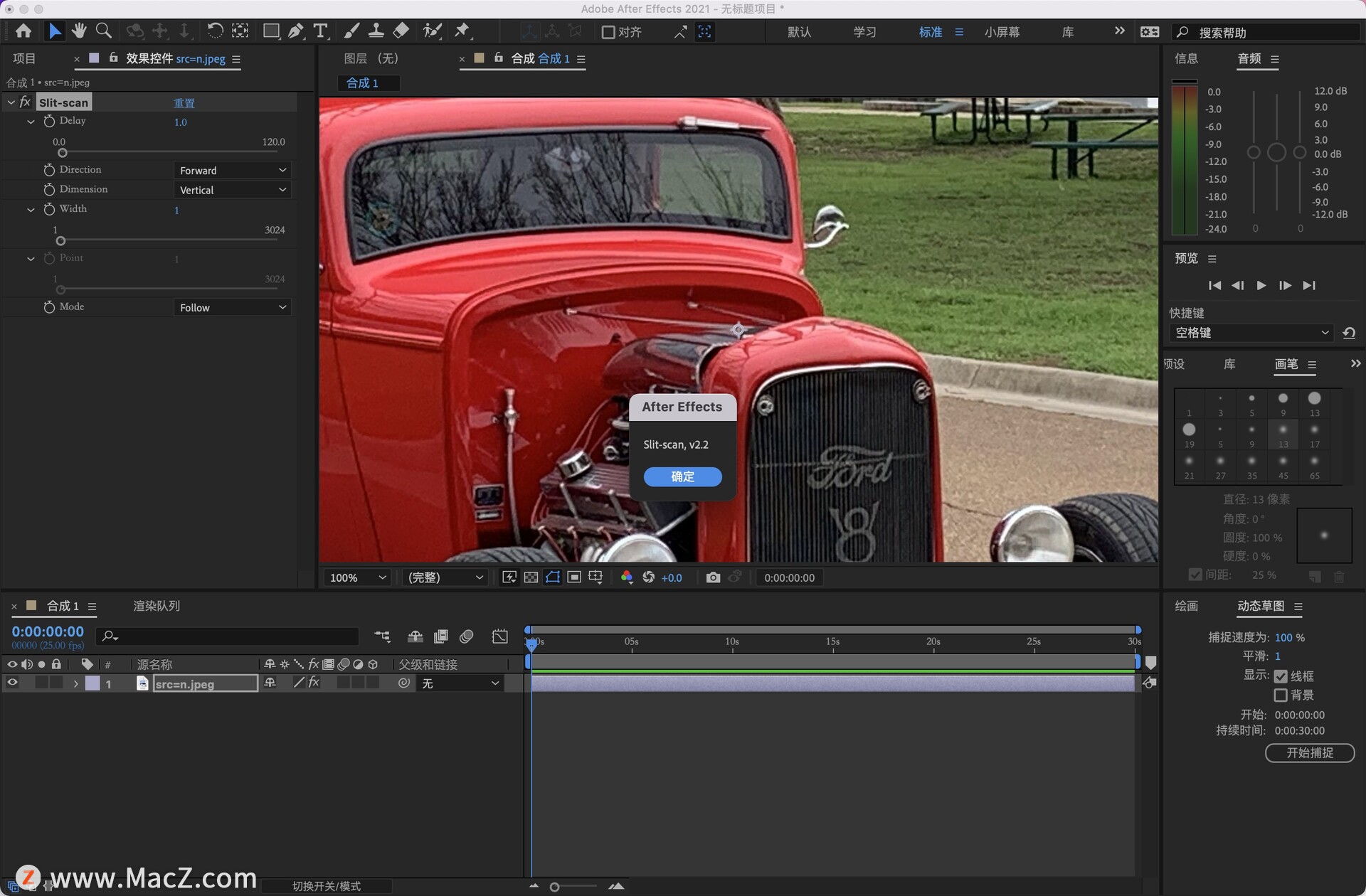Open the 100% magnification dropdown
Image resolution: width=1366 pixels, height=896 pixels.
coord(357,577)
